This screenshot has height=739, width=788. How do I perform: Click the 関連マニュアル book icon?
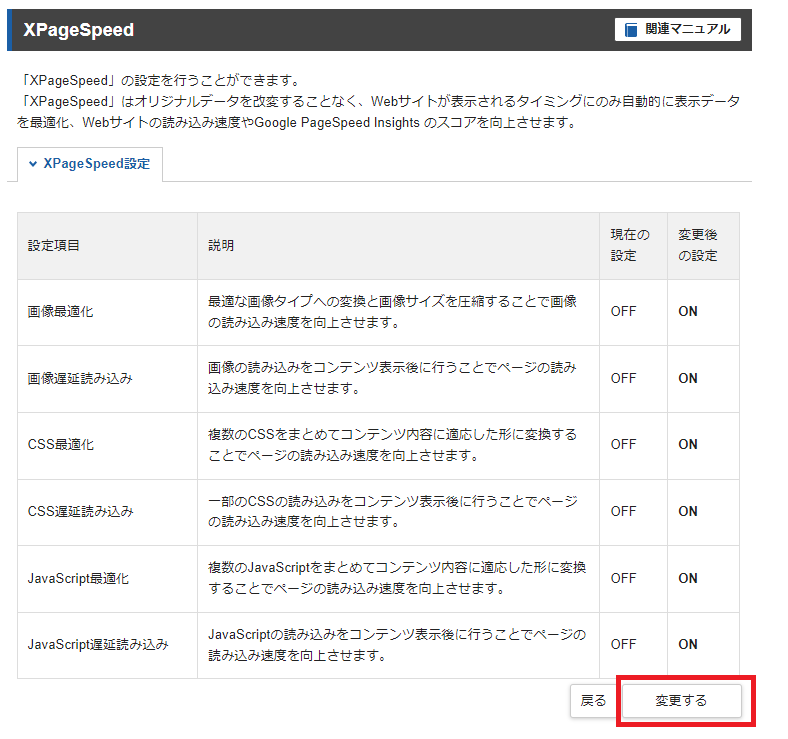pyautogui.click(x=631, y=30)
